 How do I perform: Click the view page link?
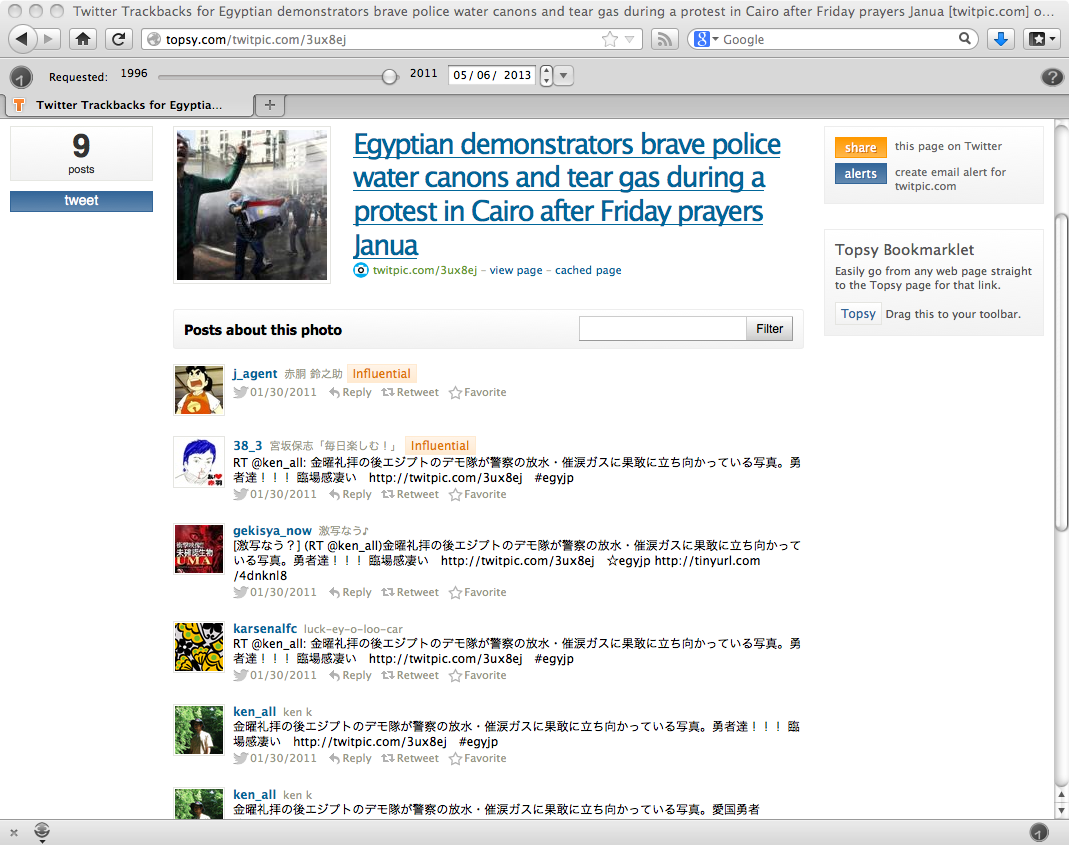point(515,270)
